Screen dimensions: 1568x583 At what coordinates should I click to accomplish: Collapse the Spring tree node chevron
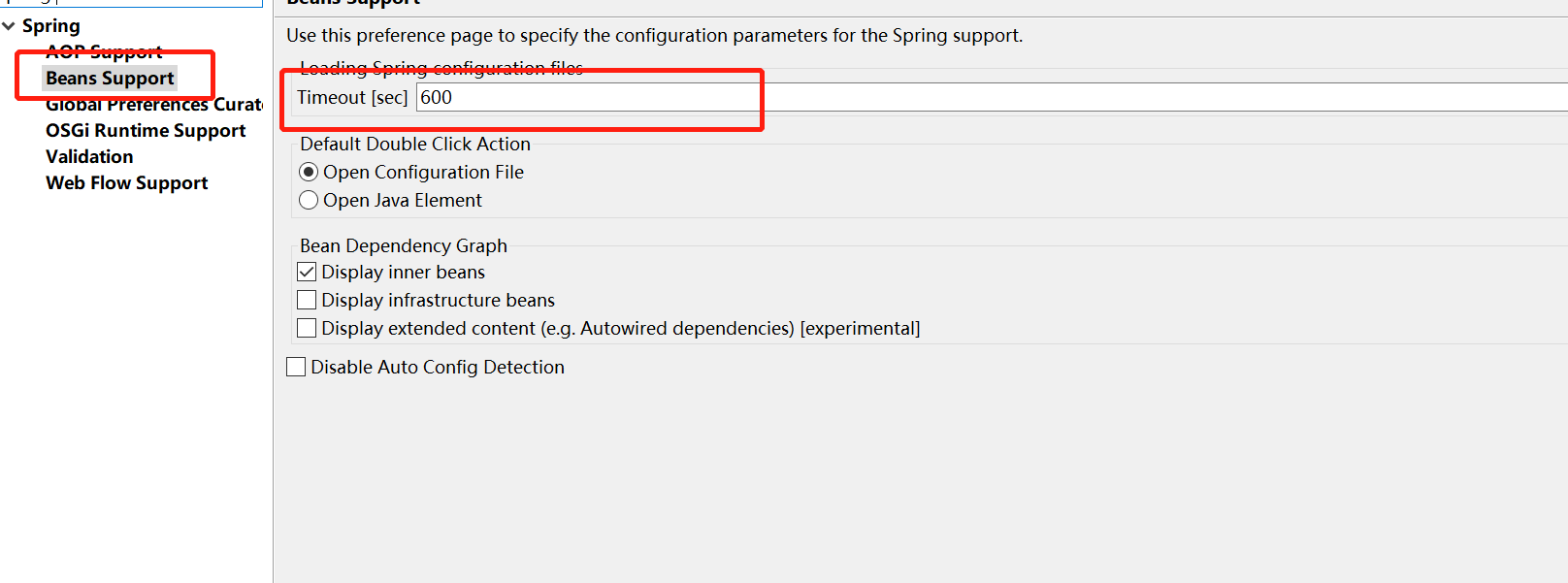coord(9,26)
